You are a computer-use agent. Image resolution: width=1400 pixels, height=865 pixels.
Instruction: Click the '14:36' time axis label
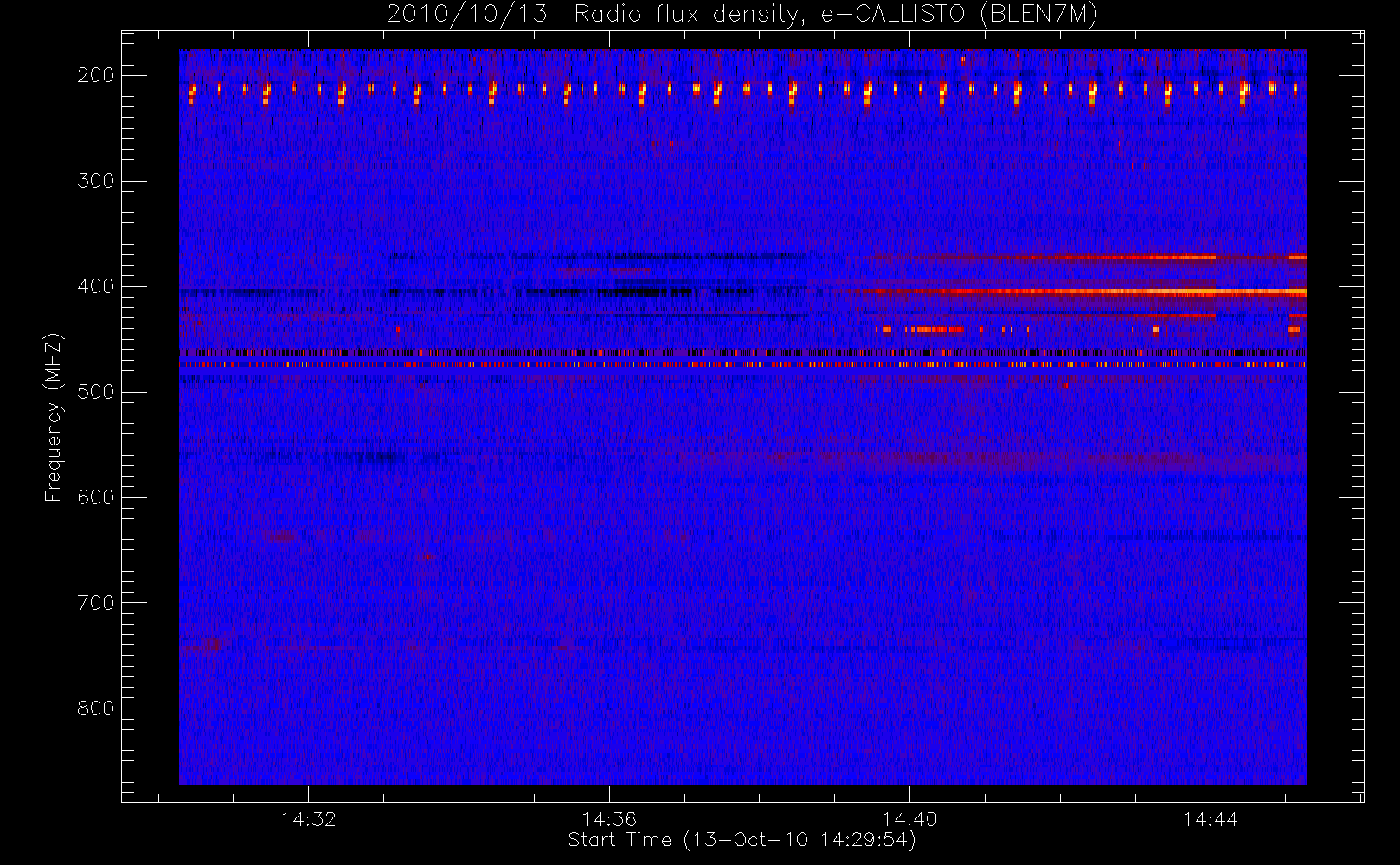coord(609,819)
